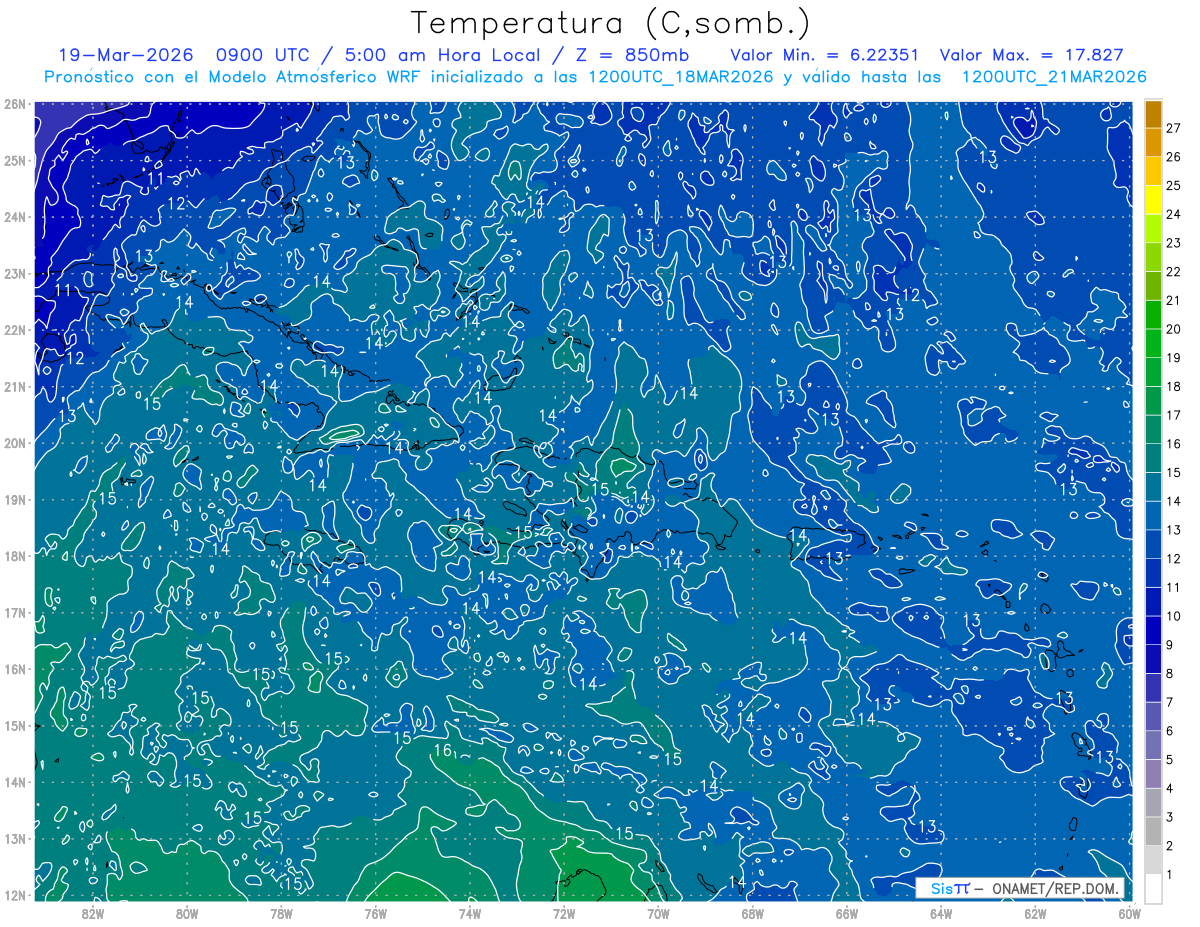Click the 60W longitude axis label
Image resolution: width=1200 pixels, height=927 pixels.
point(1130,913)
